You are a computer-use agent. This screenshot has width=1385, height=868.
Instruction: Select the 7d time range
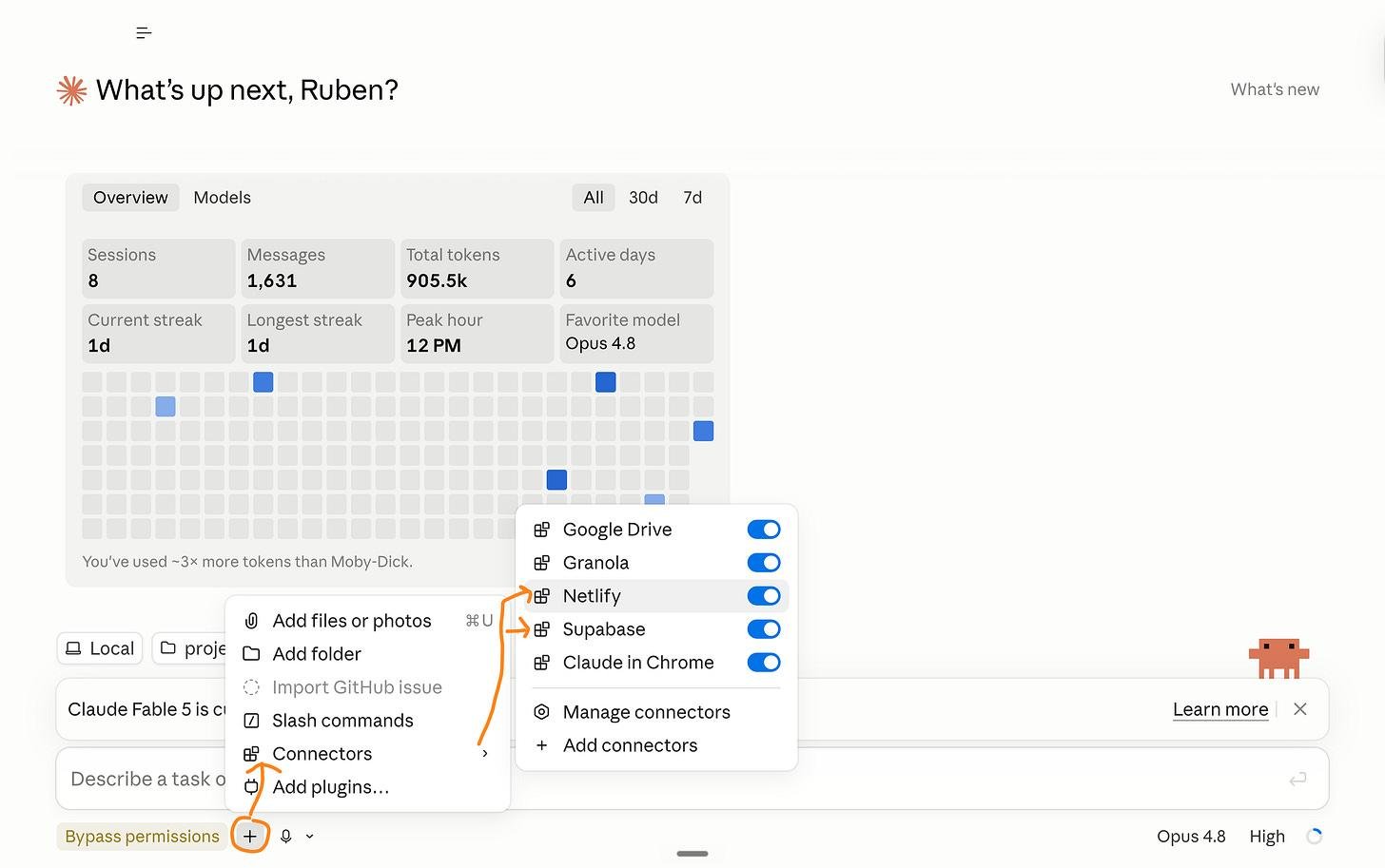coord(692,198)
